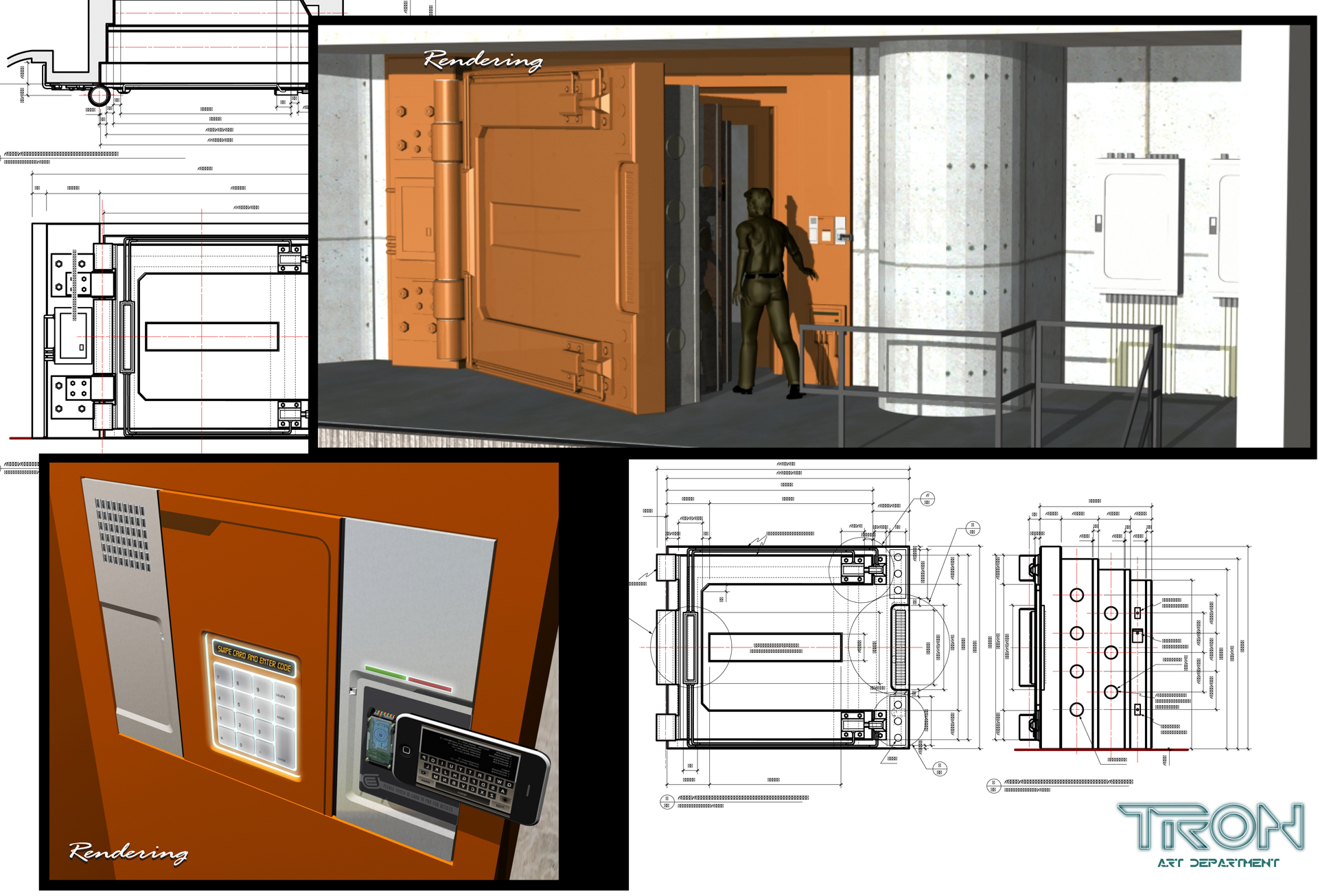Viewport: 1318px width, 896px height.
Task: Click the vault door front elevation drawing
Action: (x=783, y=646)
